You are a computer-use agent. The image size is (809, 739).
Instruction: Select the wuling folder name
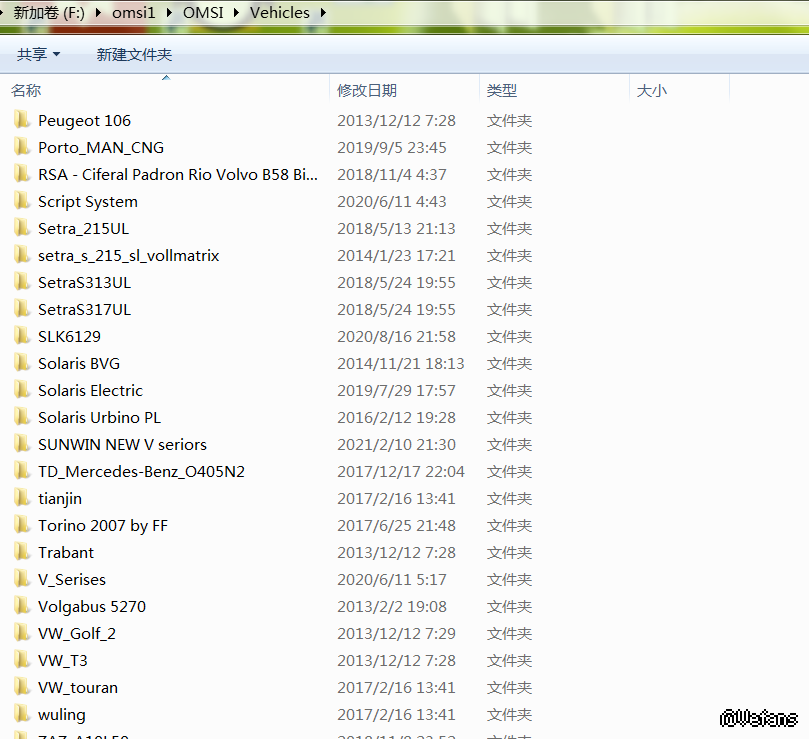click(x=62, y=715)
